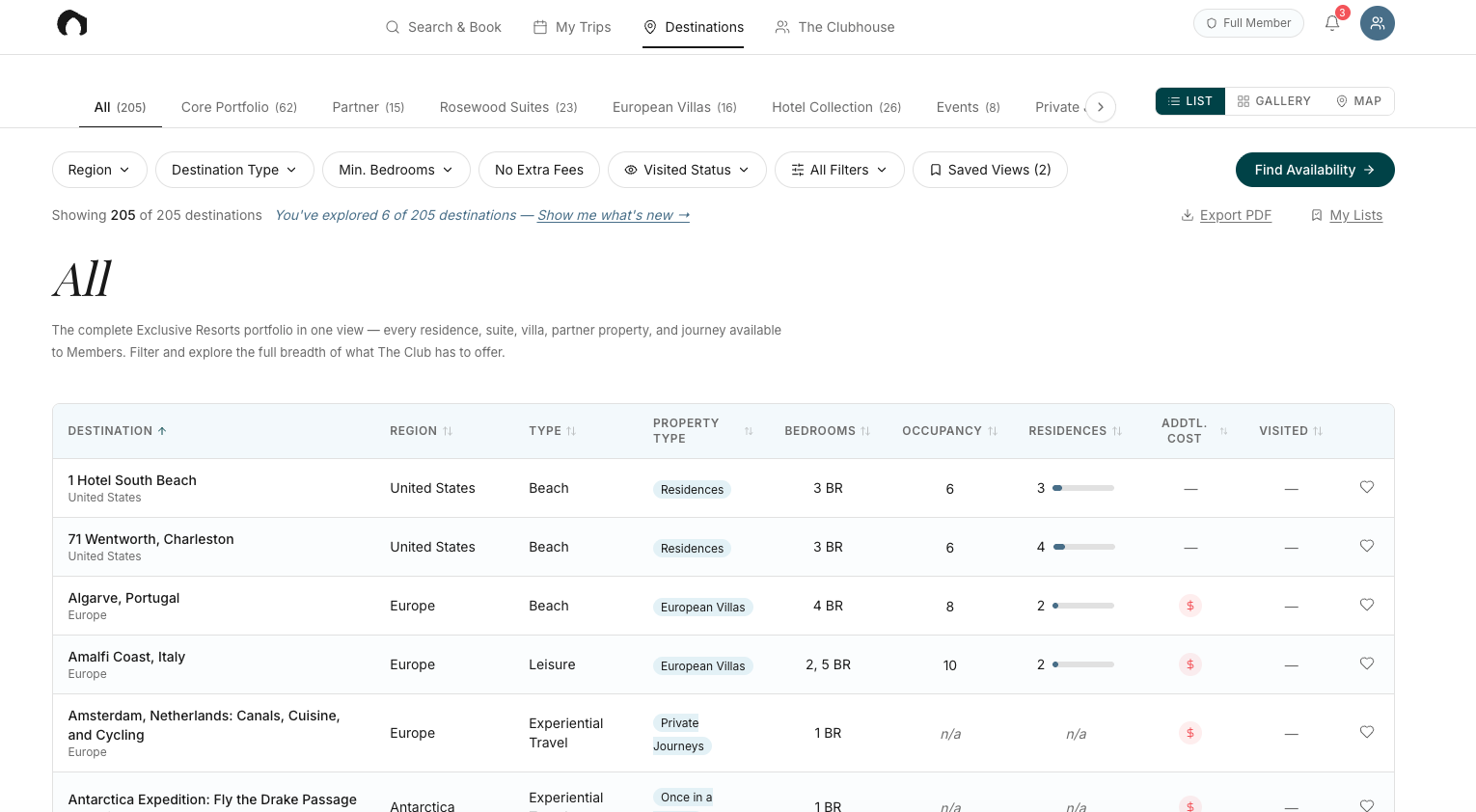Open the notifications bell icon

click(1332, 23)
